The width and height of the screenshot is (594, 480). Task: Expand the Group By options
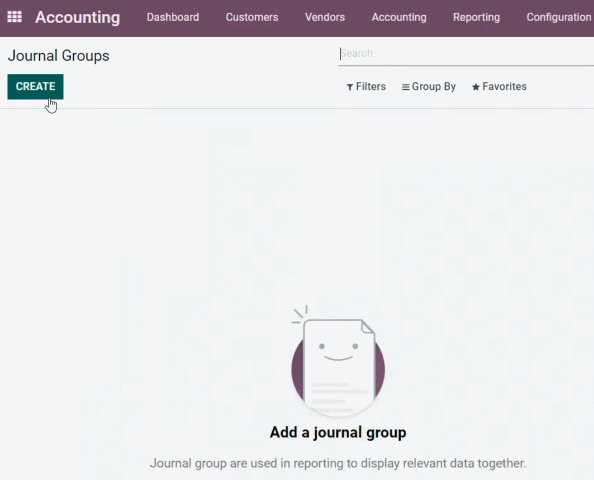(x=429, y=87)
